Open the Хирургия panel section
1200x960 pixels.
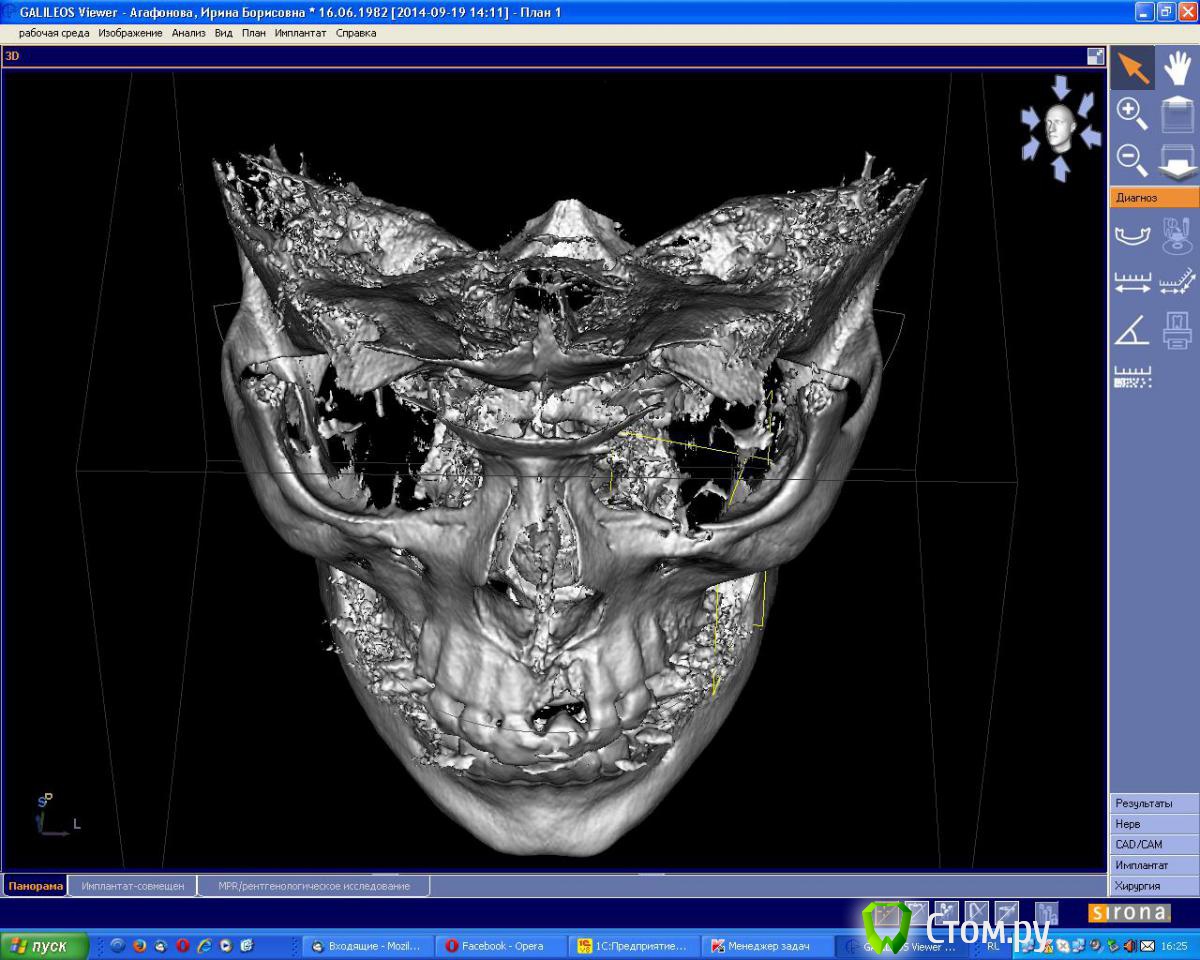[1154, 886]
